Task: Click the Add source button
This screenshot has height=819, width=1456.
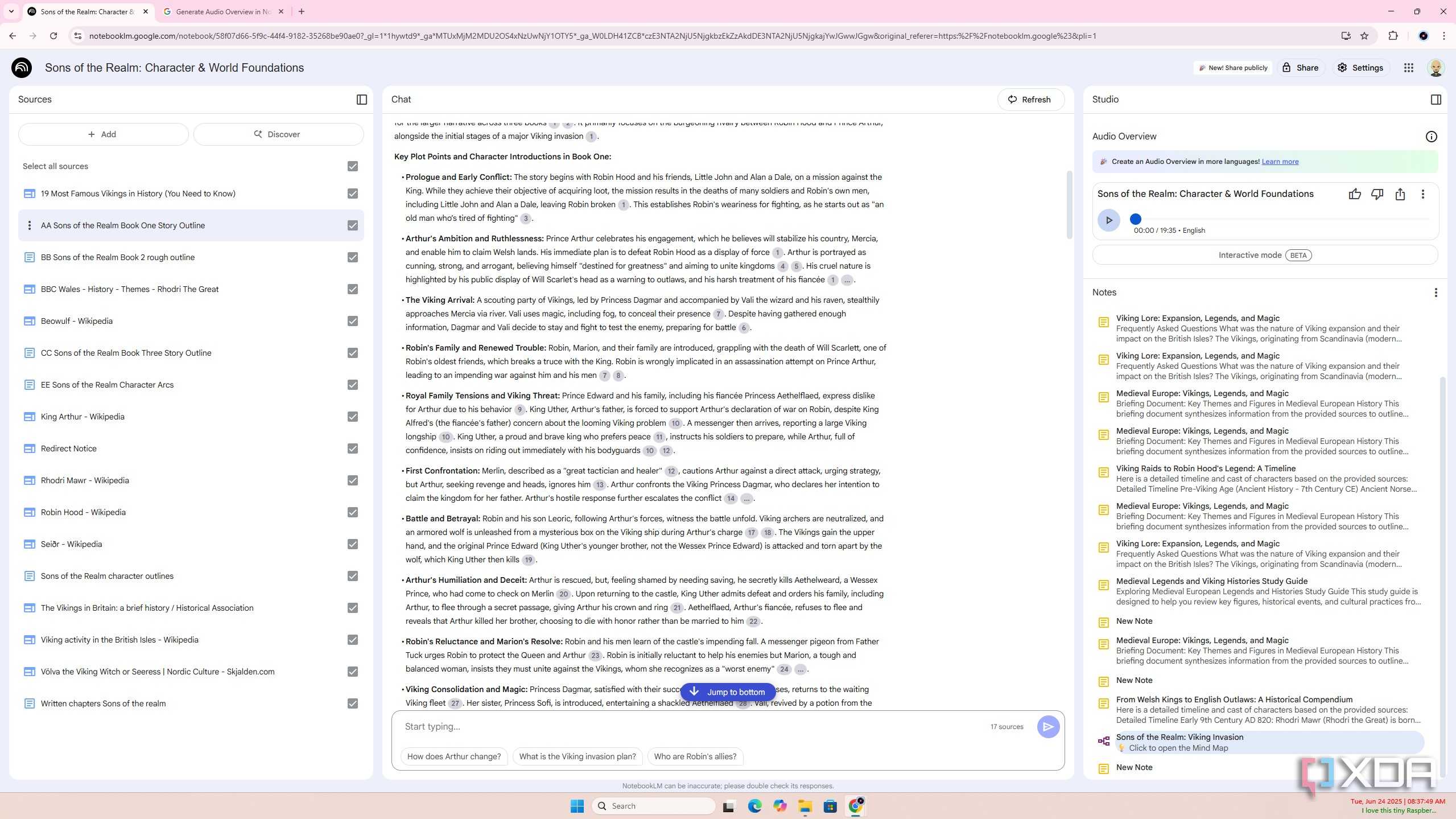Action: (x=103, y=134)
